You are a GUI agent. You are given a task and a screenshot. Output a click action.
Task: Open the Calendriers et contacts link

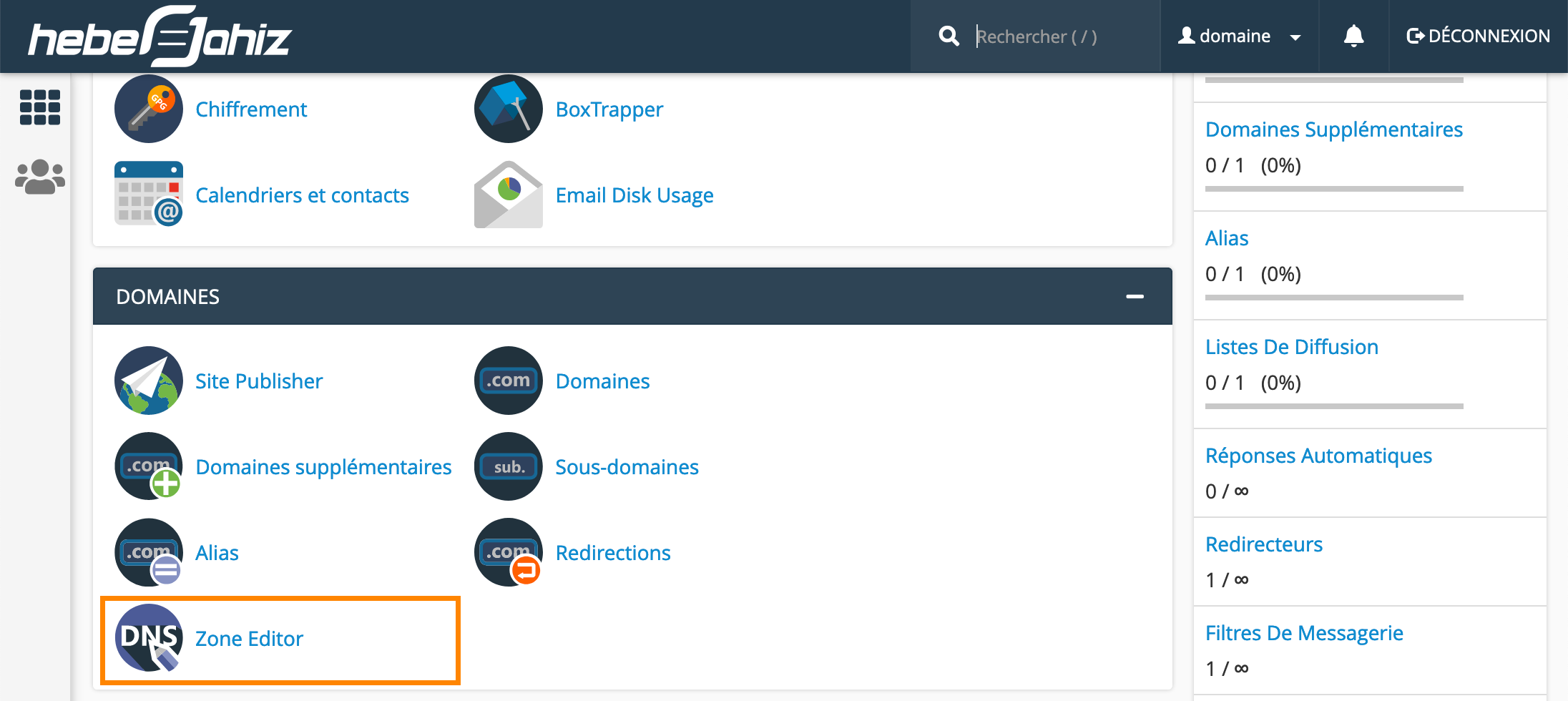302,195
